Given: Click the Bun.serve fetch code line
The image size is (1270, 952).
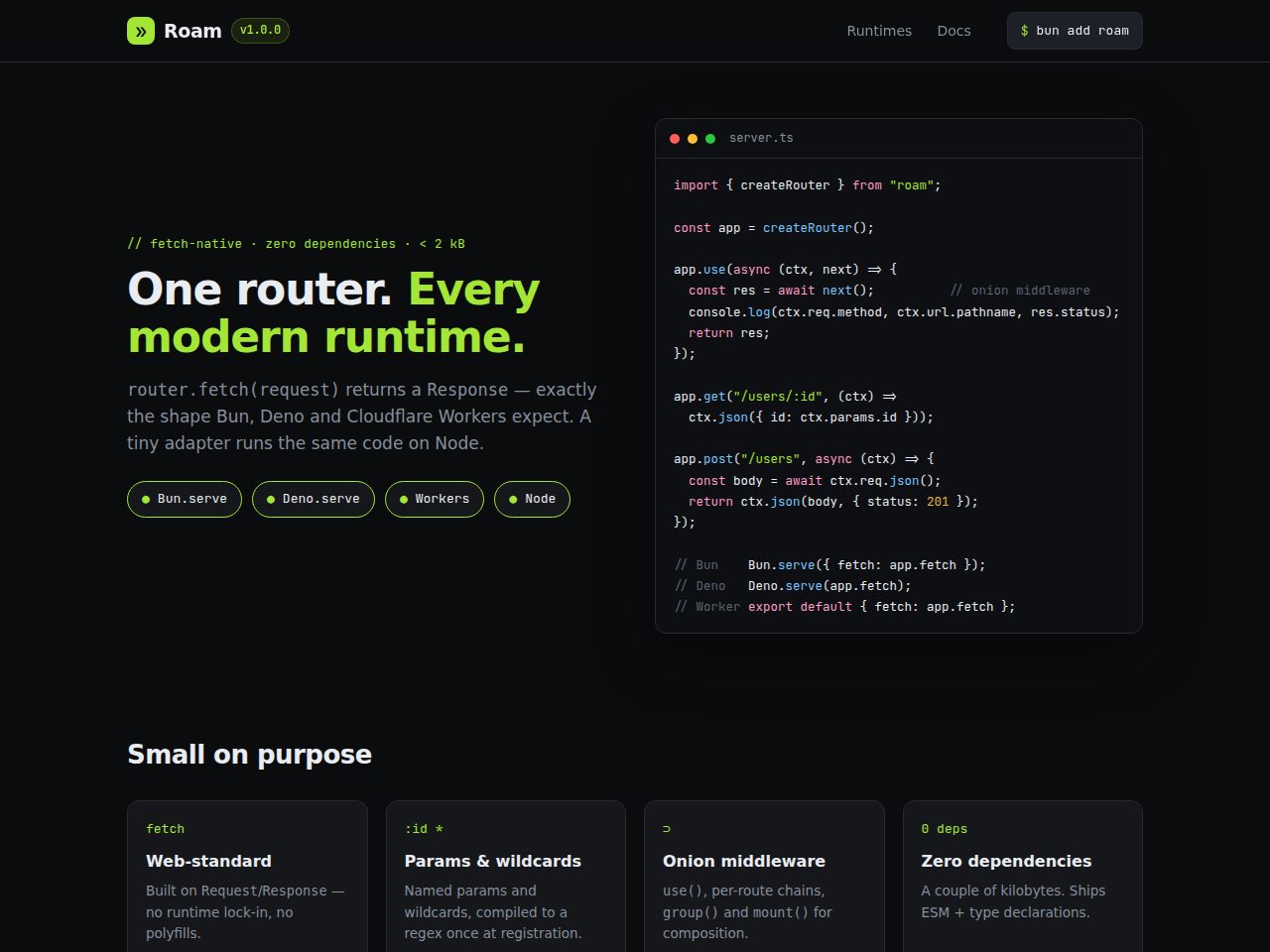Looking at the screenshot, I should click(829, 565).
